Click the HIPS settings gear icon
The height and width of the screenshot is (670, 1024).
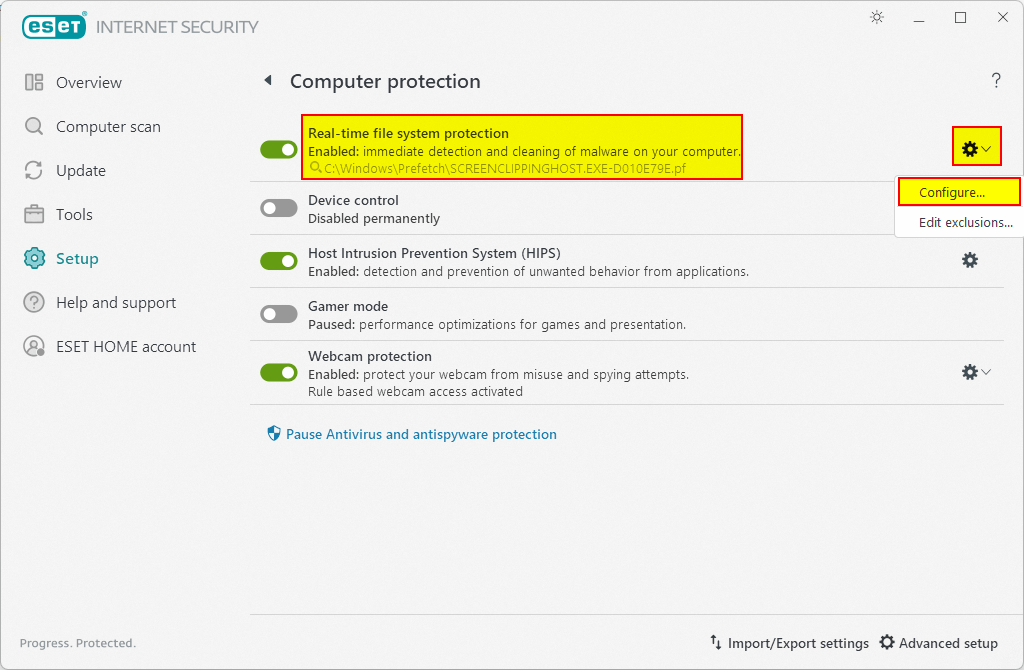[x=969, y=260]
